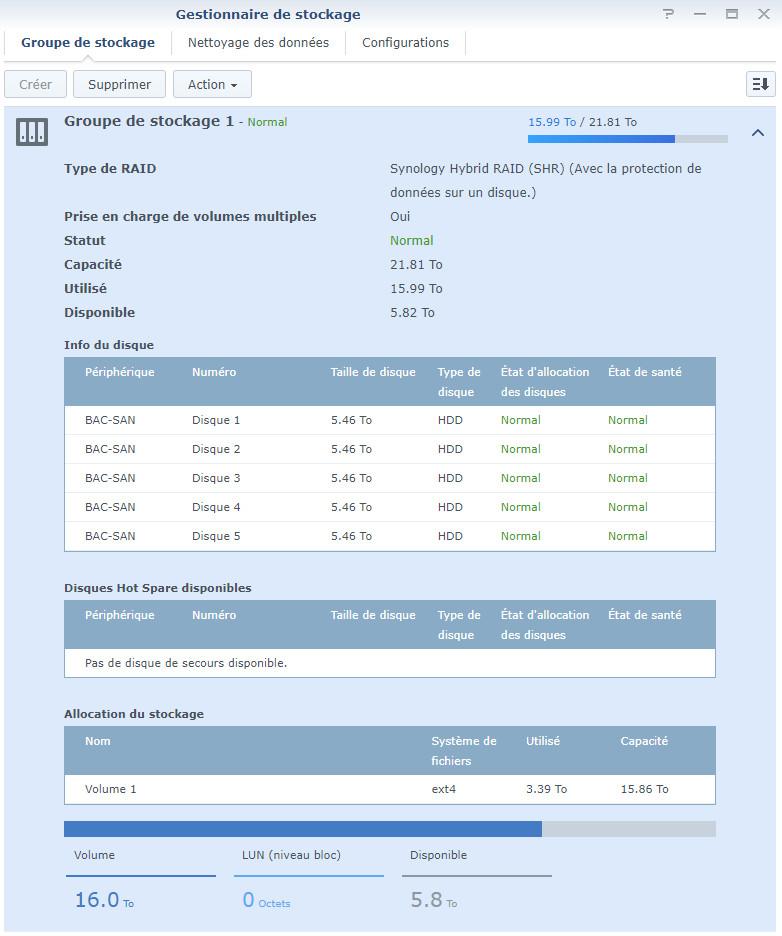Image resolution: width=782 pixels, height=936 pixels.
Task: Select the Disque 5 row
Action: click(389, 536)
